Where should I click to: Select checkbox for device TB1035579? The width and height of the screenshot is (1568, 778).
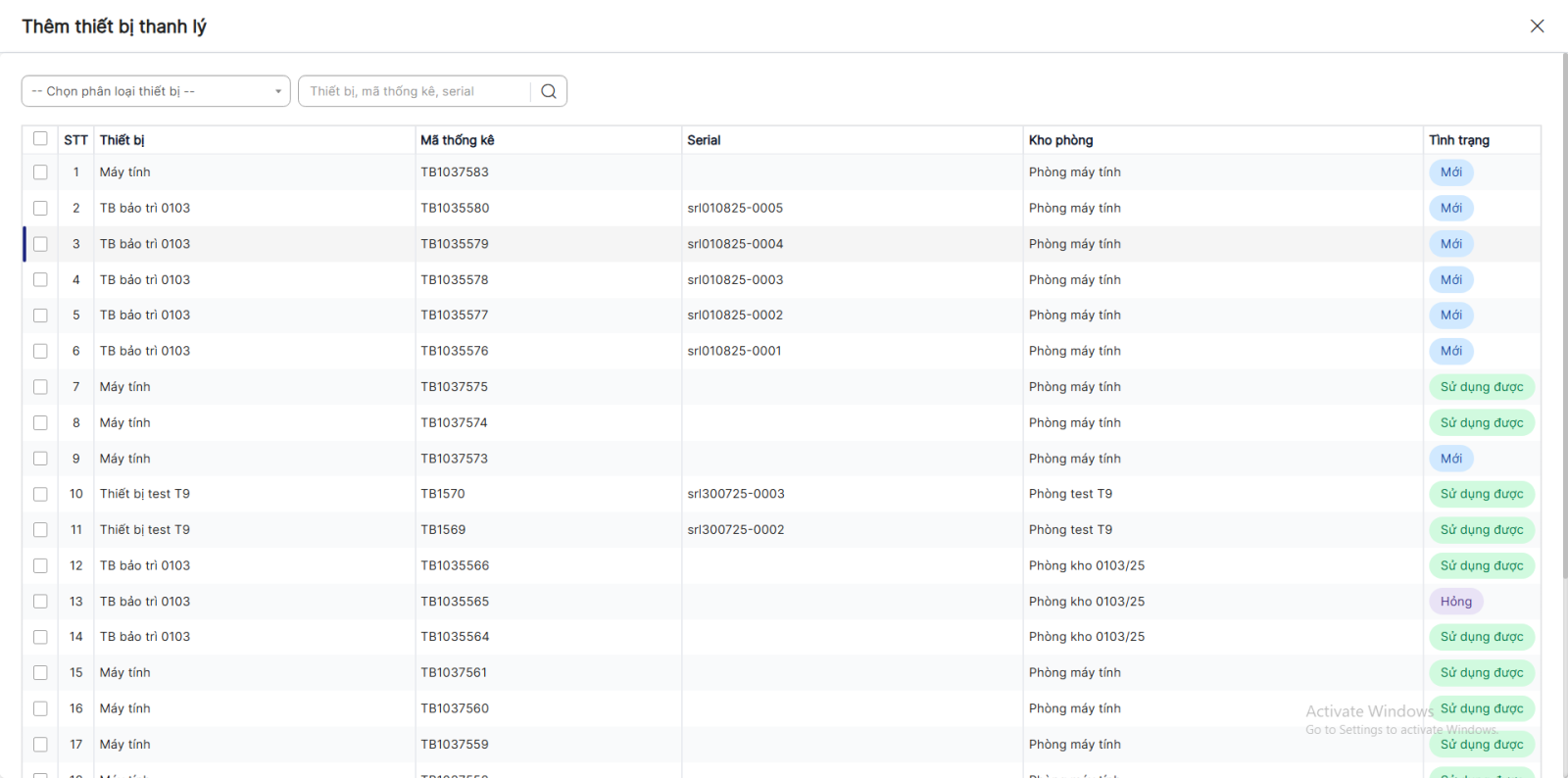point(40,244)
